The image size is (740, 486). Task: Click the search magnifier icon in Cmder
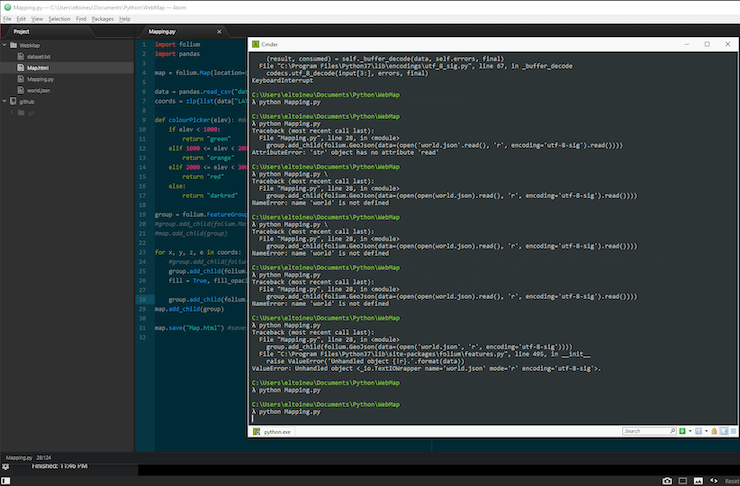672,431
